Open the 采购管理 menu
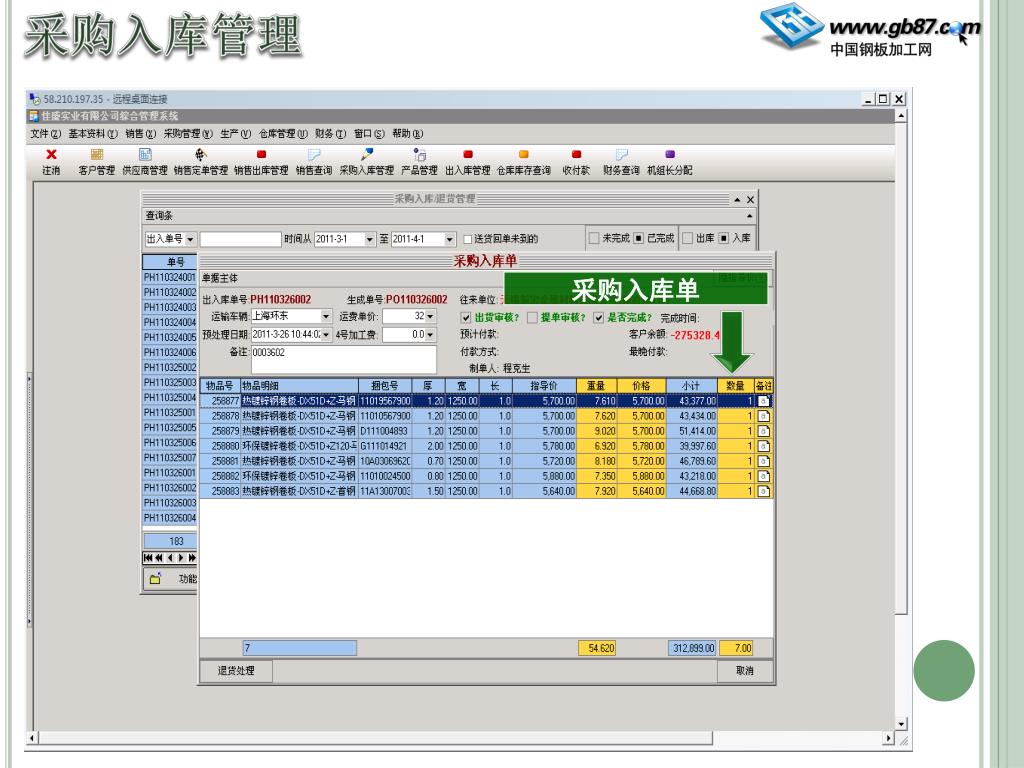This screenshot has height=768, width=1024. (x=188, y=134)
